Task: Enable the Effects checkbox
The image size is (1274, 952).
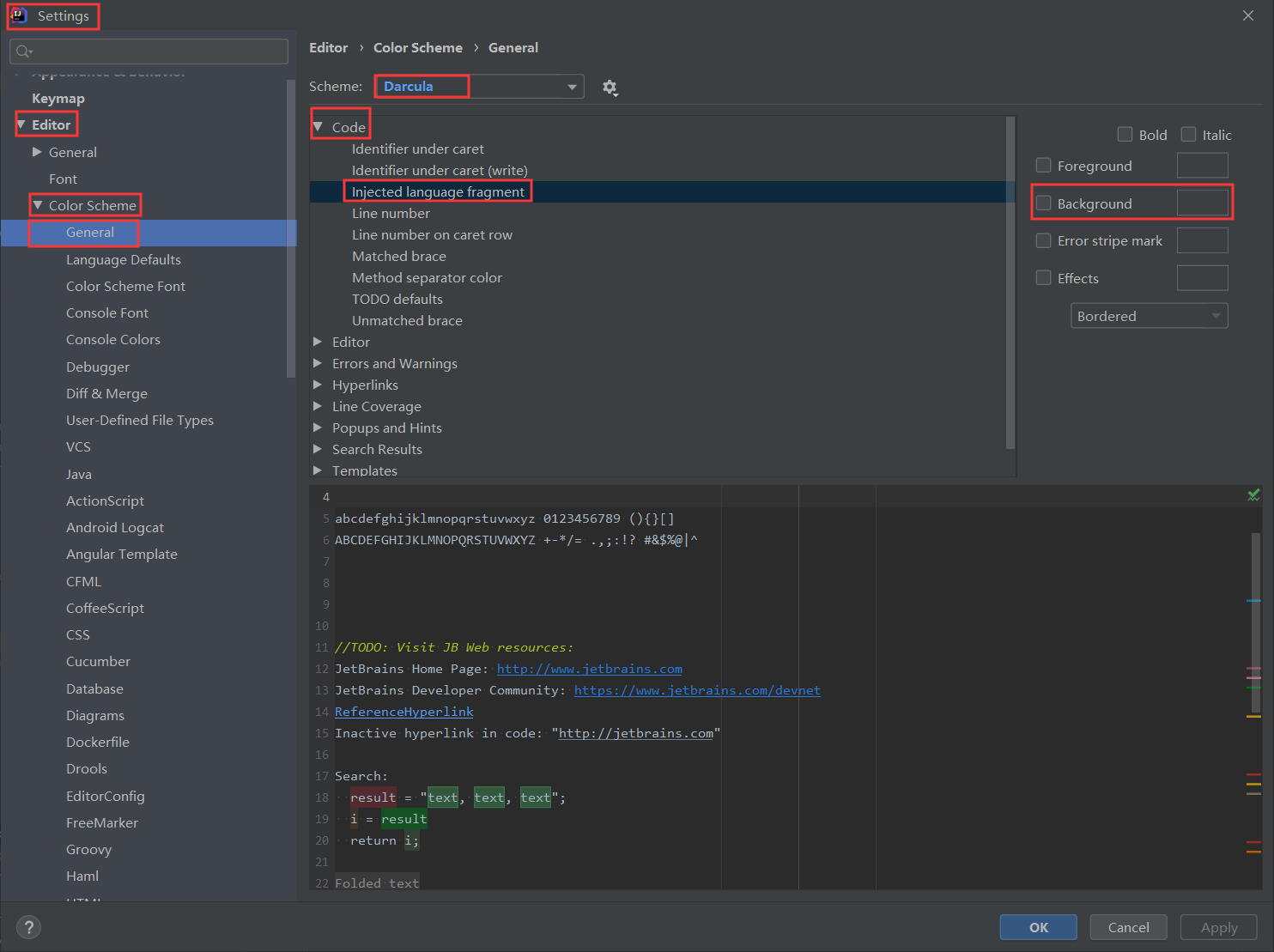Action: tap(1043, 277)
